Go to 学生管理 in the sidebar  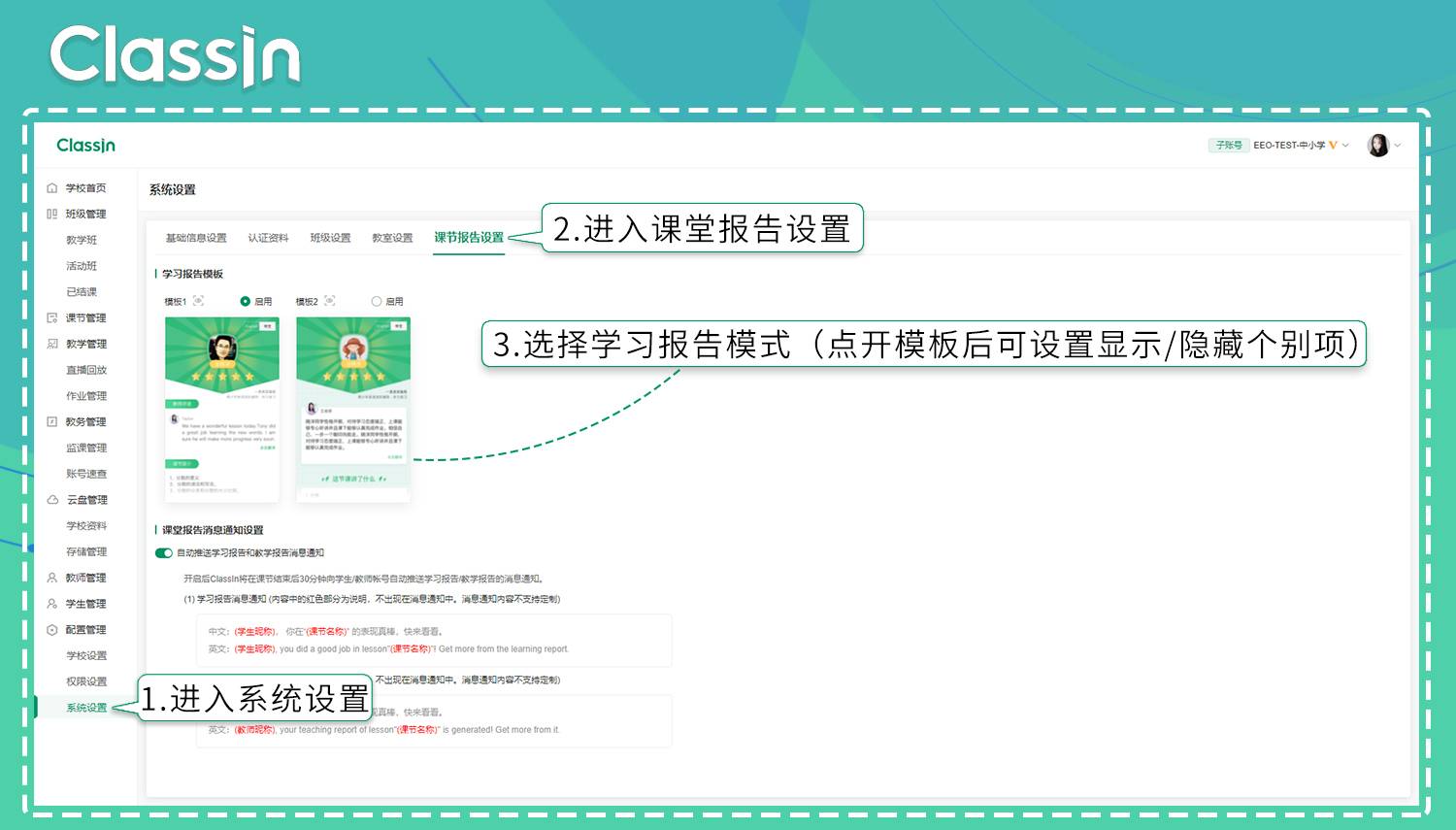tap(85, 604)
